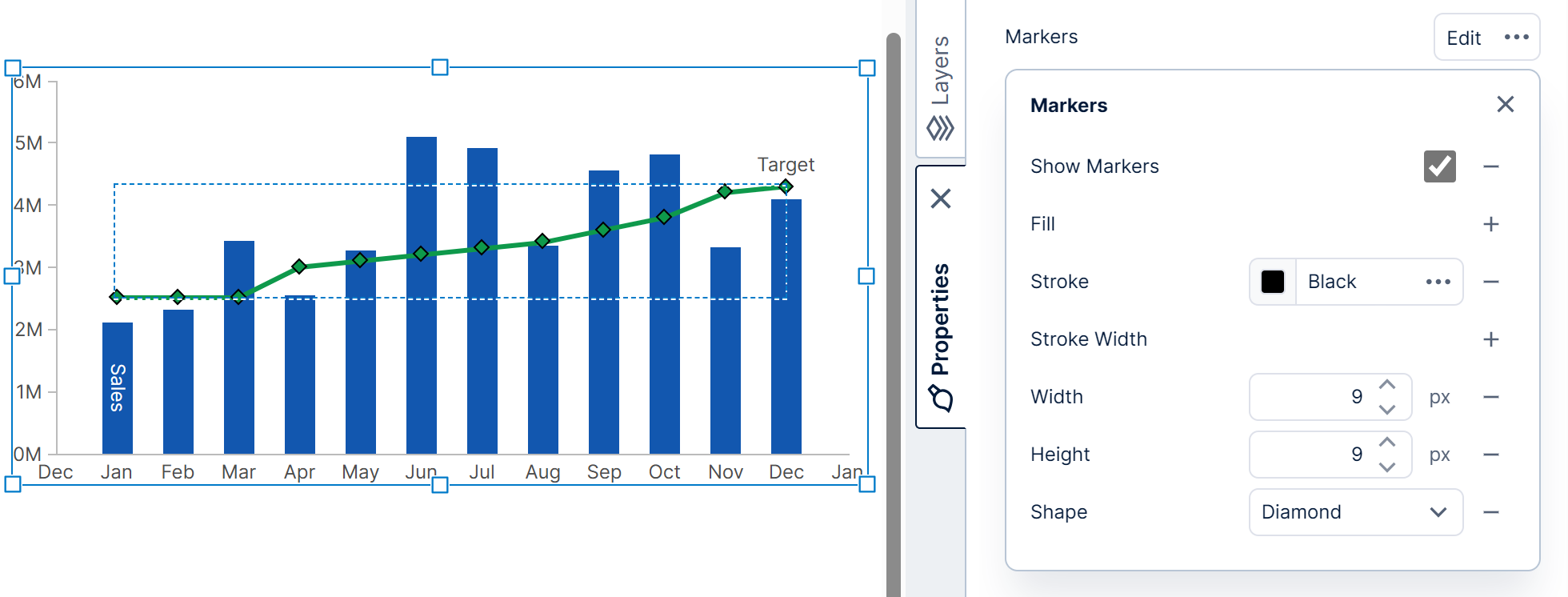Open Stroke color options ellipsis menu
The width and height of the screenshot is (1568, 597).
pos(1438,282)
